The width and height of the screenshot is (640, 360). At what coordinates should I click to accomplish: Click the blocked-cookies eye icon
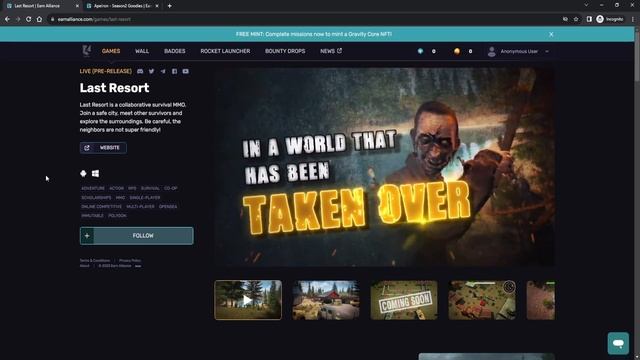[x=565, y=19]
